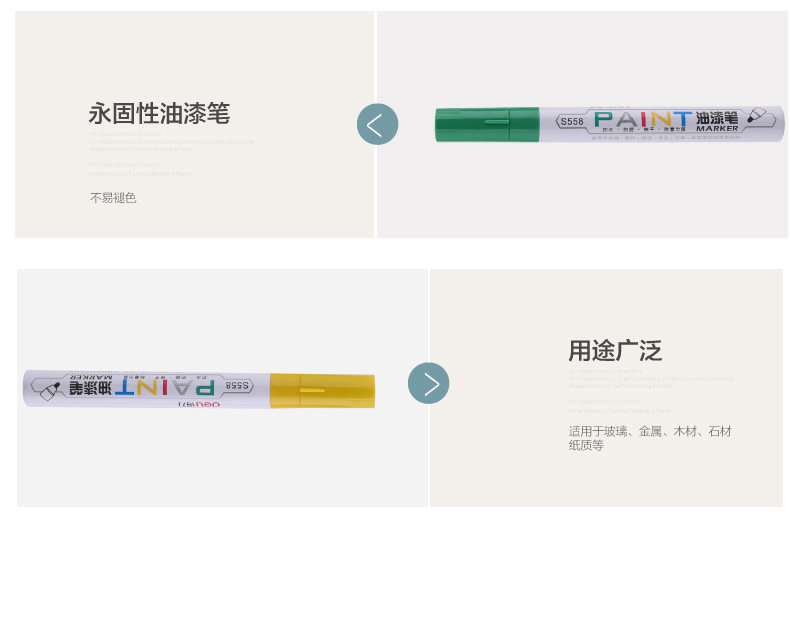The width and height of the screenshot is (790, 622).
Task: Click the 不易褪色 caption
Action: click(x=113, y=198)
